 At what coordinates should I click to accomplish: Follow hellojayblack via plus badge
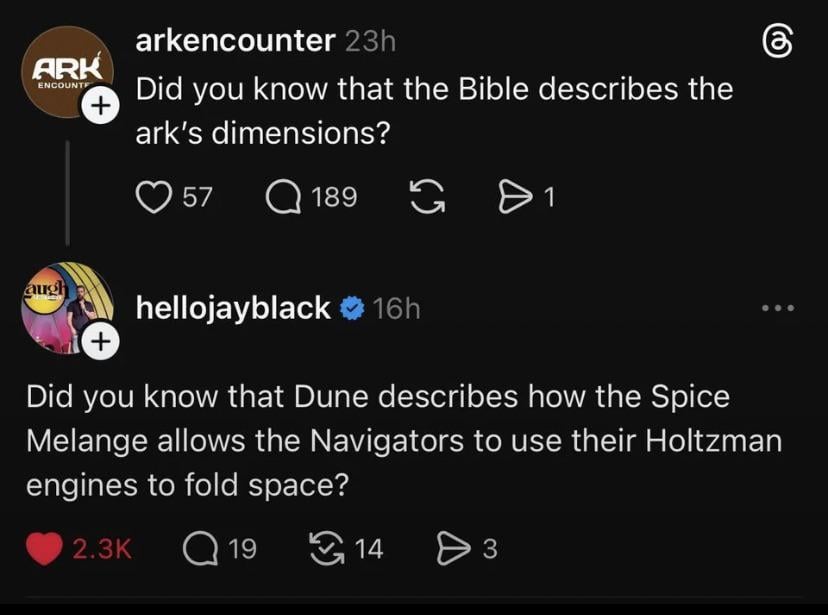pos(98,341)
